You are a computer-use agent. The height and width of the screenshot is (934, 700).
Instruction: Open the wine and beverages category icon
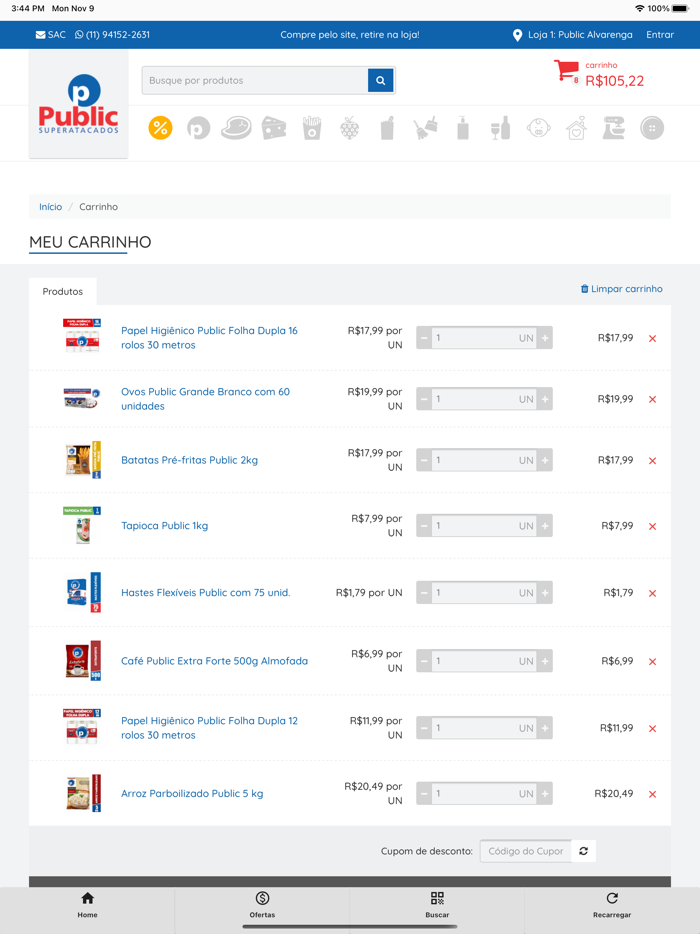coord(500,128)
